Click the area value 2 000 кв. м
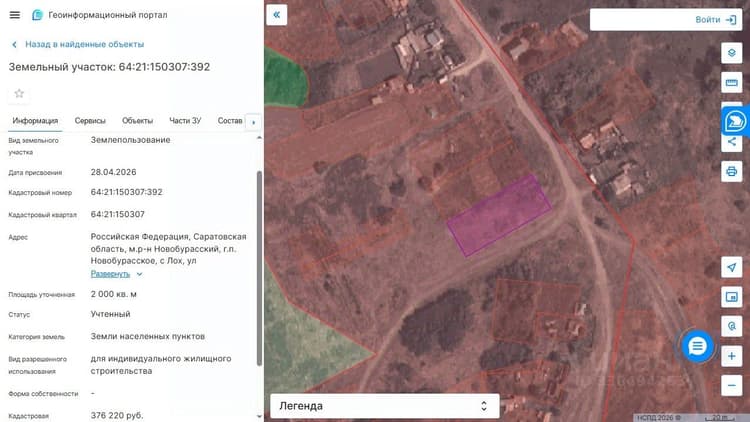The height and width of the screenshot is (422, 750). pos(114,294)
